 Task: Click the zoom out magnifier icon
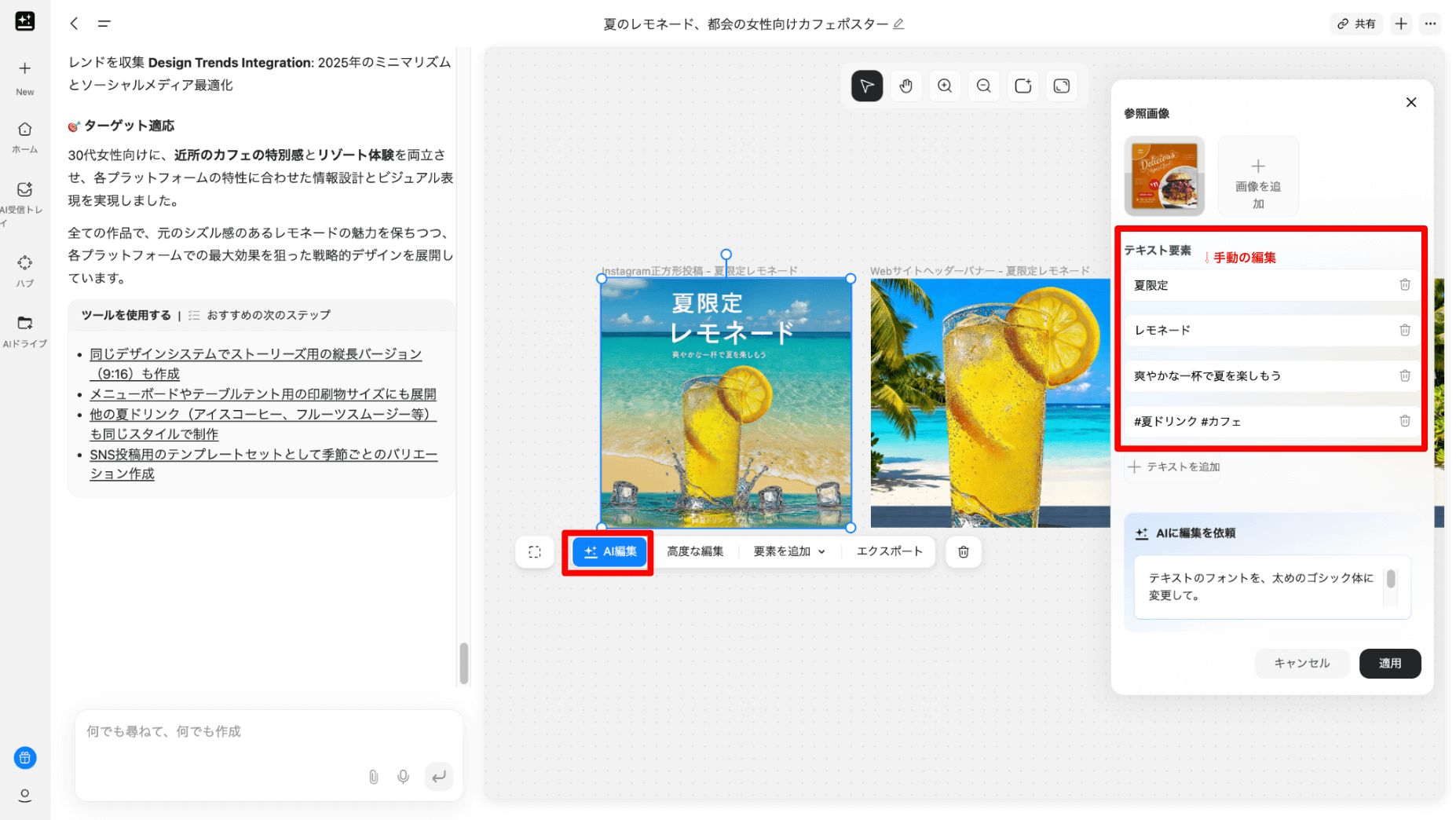[x=983, y=86]
